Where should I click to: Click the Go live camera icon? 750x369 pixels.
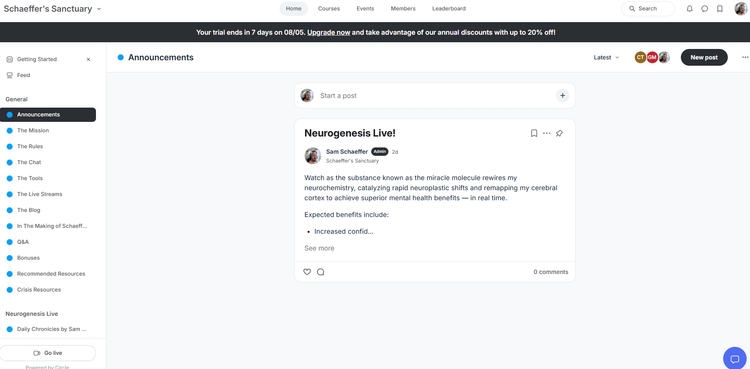pos(37,353)
